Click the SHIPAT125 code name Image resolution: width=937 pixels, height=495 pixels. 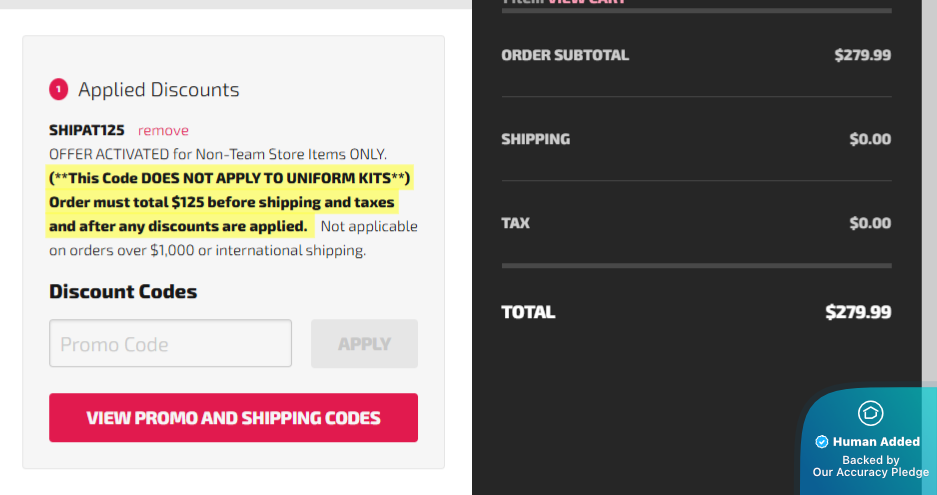pos(86,131)
